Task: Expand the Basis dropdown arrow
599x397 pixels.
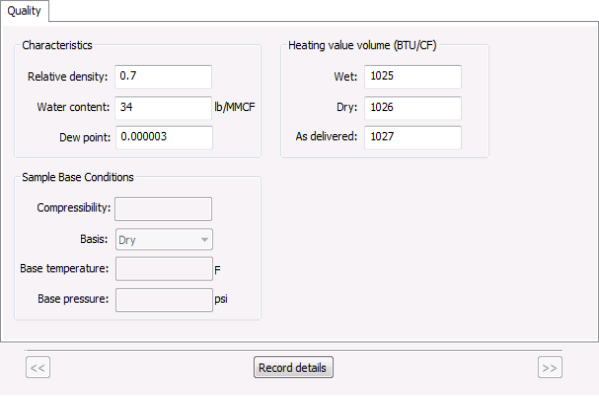Action: (x=204, y=240)
